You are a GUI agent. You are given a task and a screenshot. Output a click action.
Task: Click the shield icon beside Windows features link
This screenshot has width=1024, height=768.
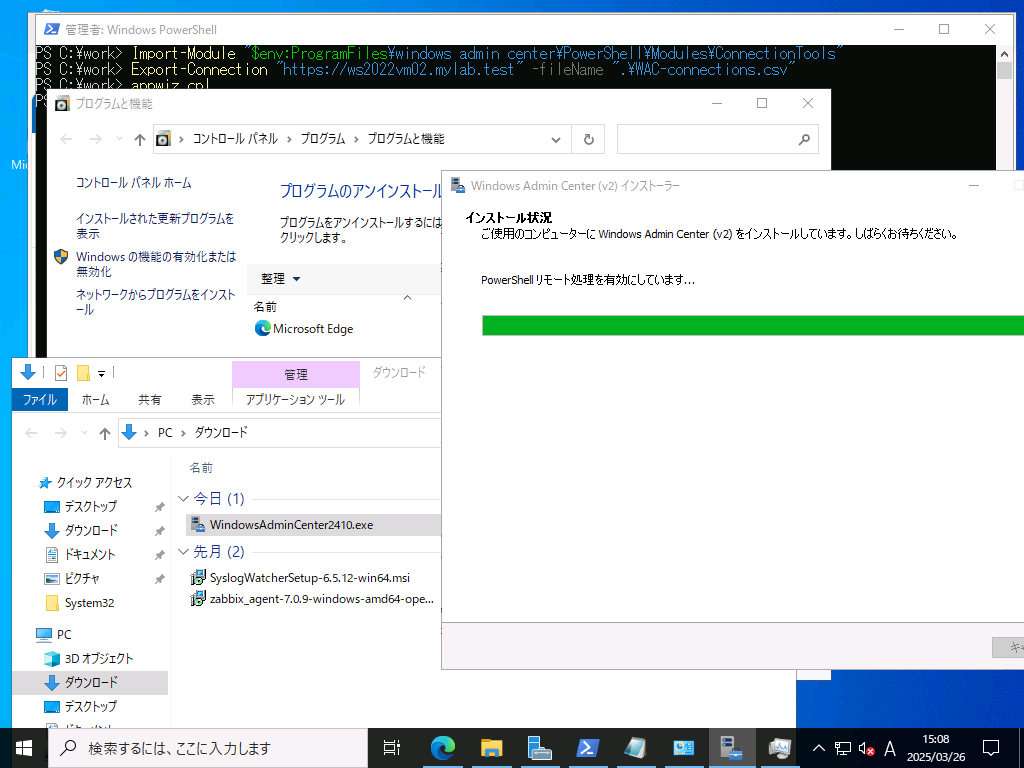[61, 257]
